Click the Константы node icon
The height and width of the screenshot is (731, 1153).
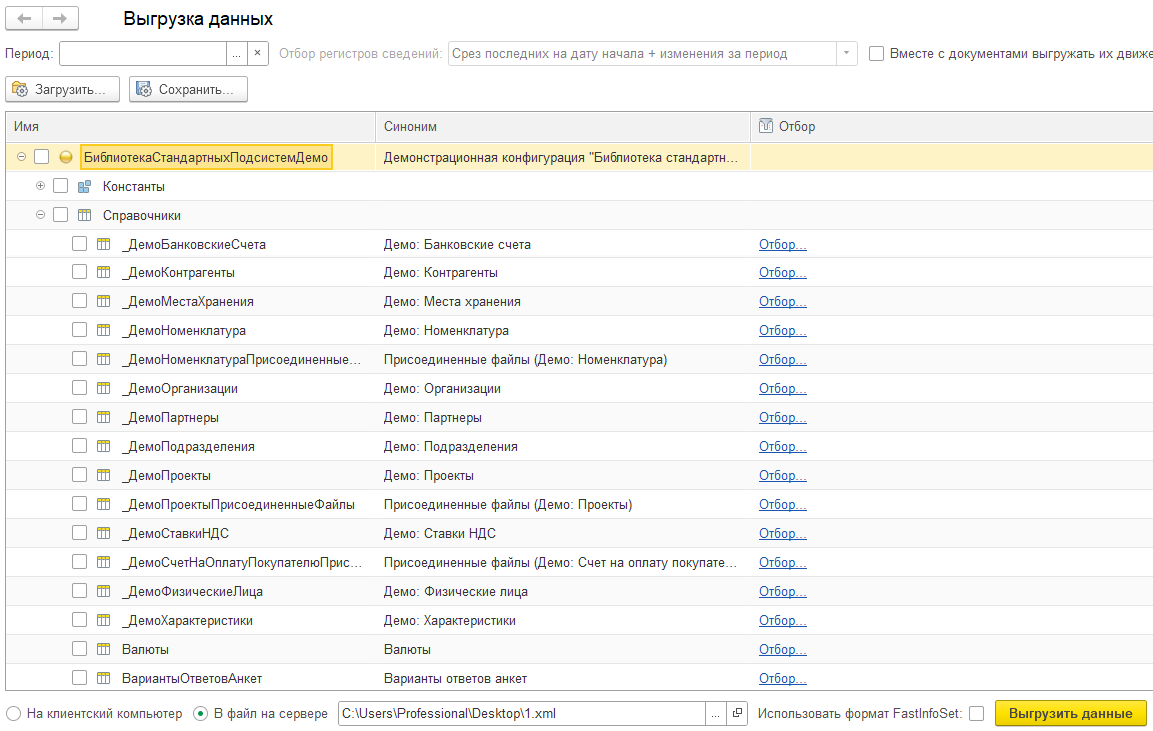point(85,186)
